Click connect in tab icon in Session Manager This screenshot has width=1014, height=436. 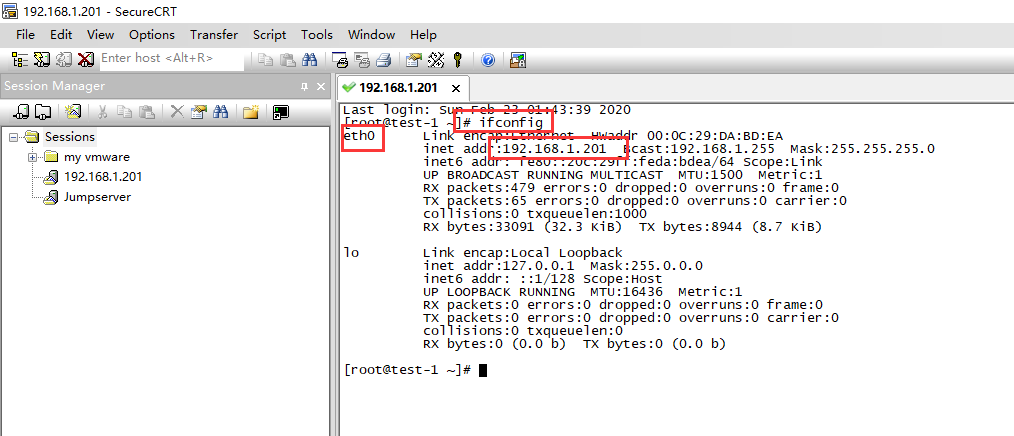coord(43,112)
